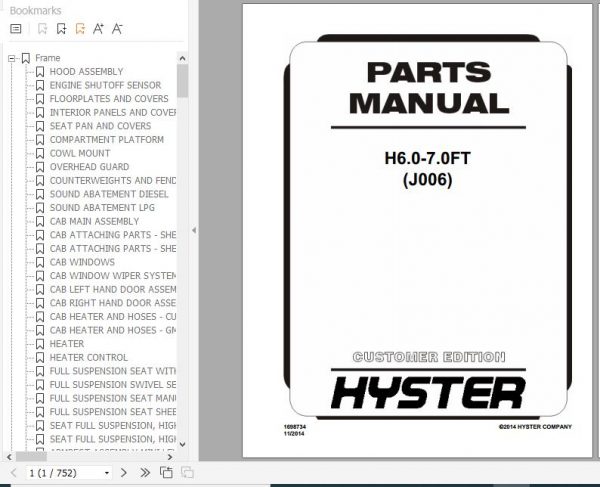Viewport: 600px width, 487px height.
Task: Click bookmark icon beside HOOD ASSEMBLY
Action: pos(40,72)
